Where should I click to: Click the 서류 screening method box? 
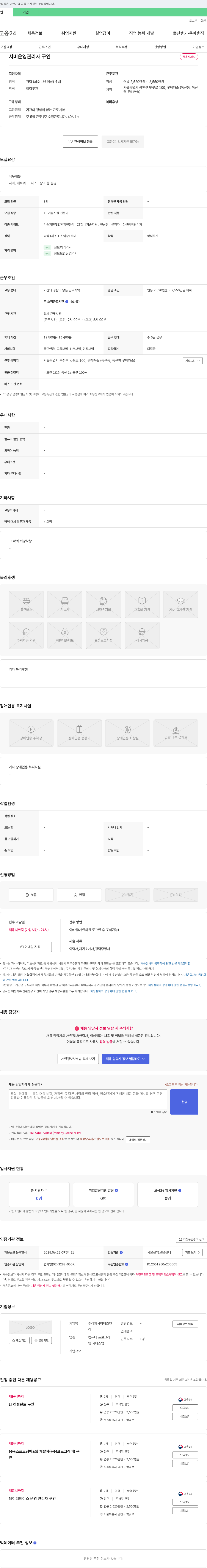(x=31, y=895)
